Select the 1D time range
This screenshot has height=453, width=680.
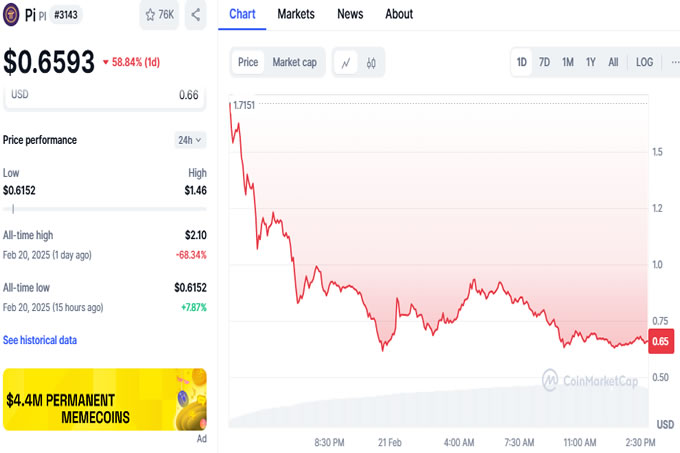coord(522,62)
